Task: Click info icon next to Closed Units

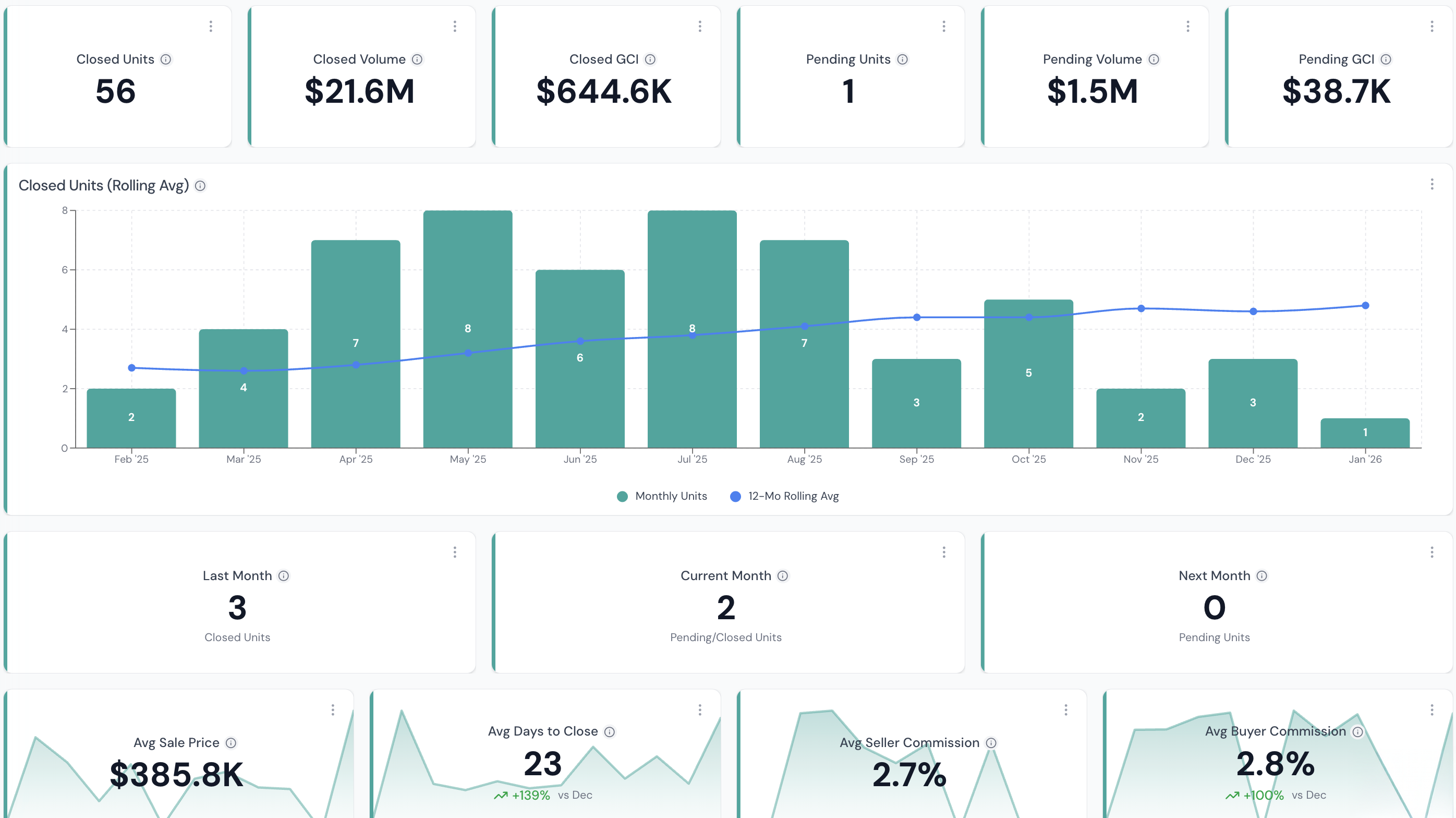Action: [166, 59]
